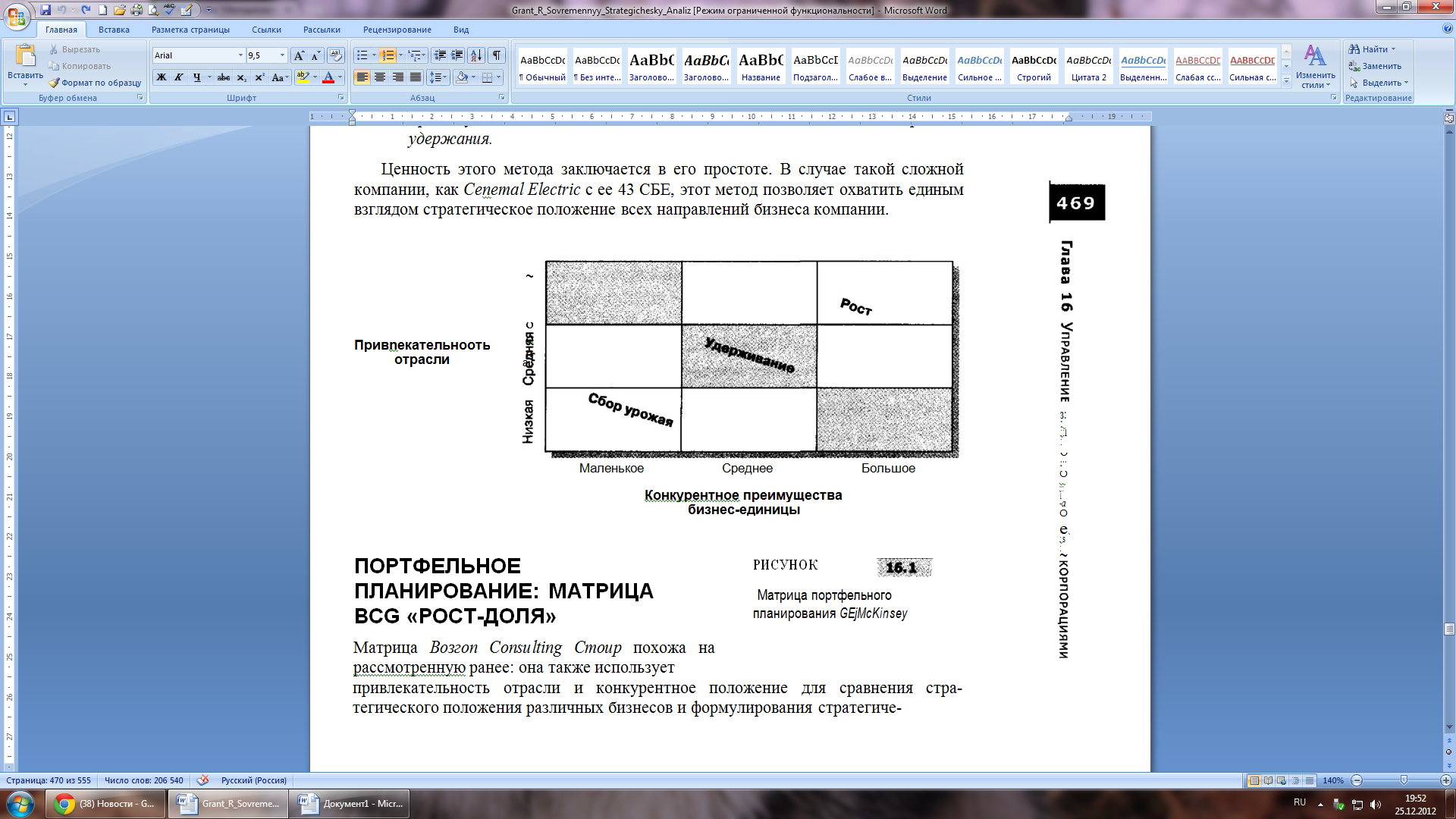Click the vertical scrollbar down arrow
Viewport: 1456px width, 819px height.
(x=1449, y=728)
